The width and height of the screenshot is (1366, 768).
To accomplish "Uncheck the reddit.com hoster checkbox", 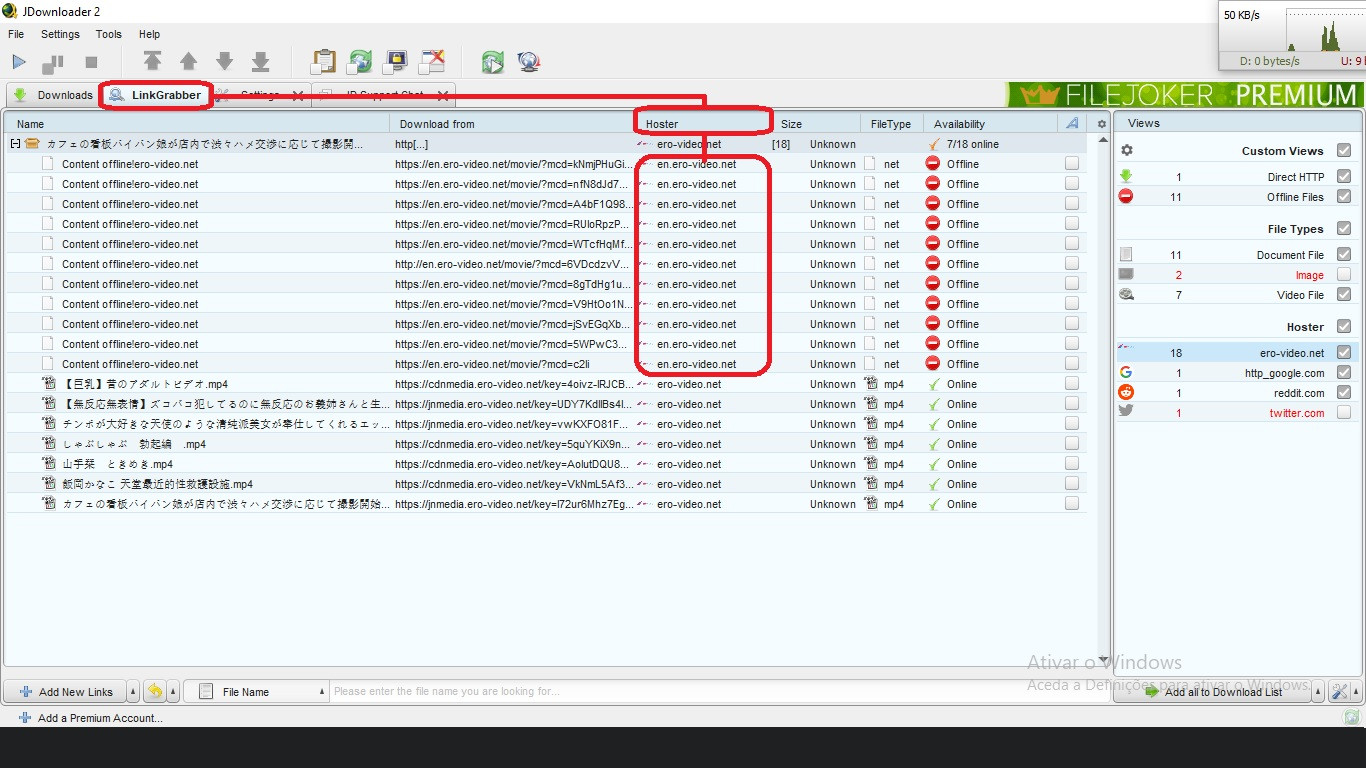I will tap(1344, 392).
